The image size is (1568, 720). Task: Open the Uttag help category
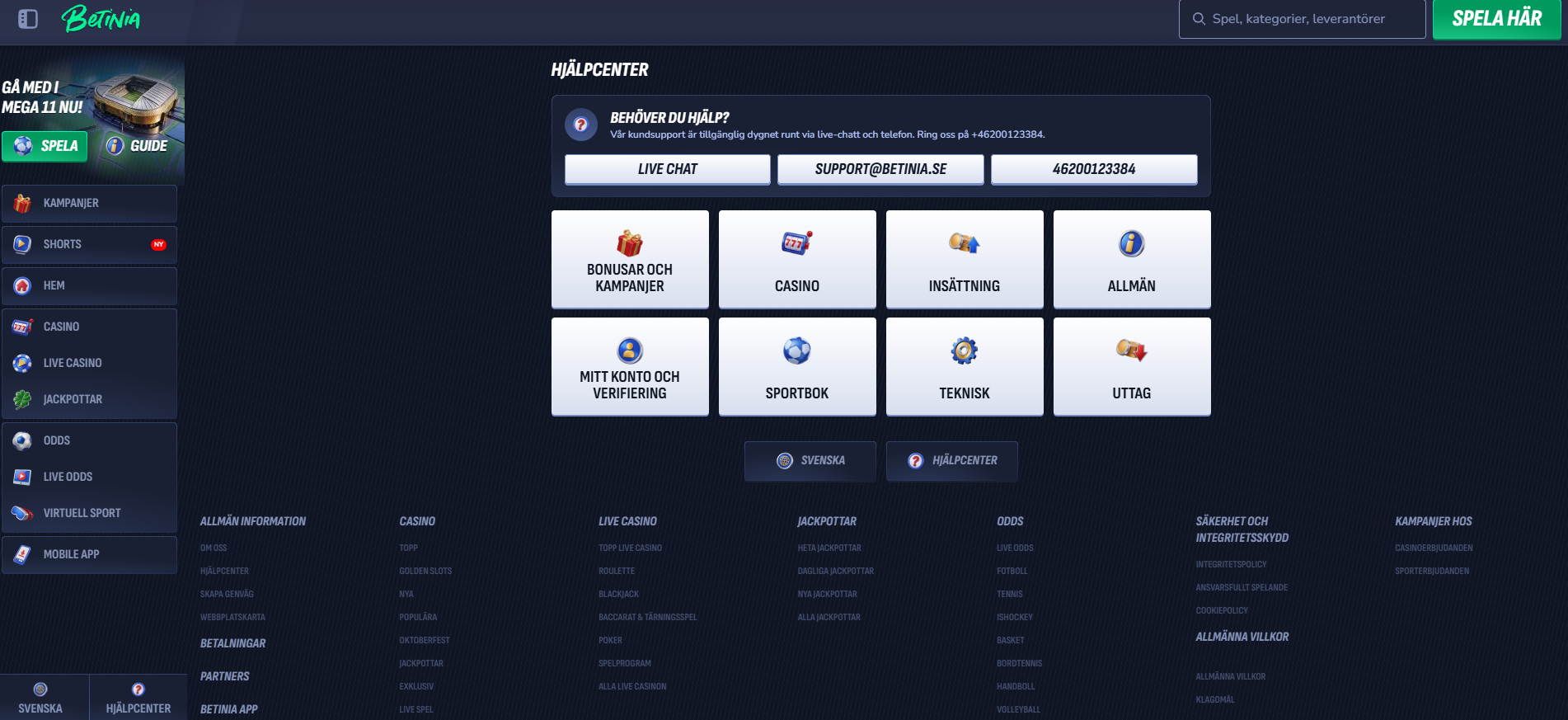pyautogui.click(x=1132, y=366)
